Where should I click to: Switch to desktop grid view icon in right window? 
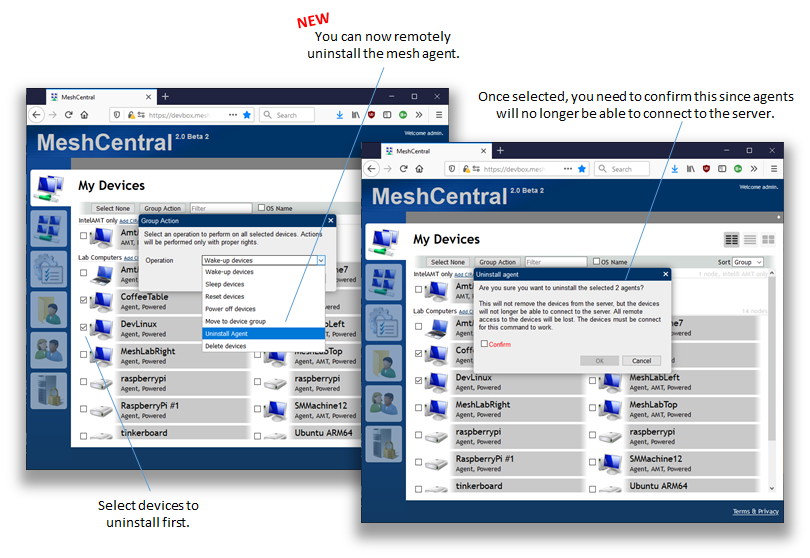[x=769, y=239]
